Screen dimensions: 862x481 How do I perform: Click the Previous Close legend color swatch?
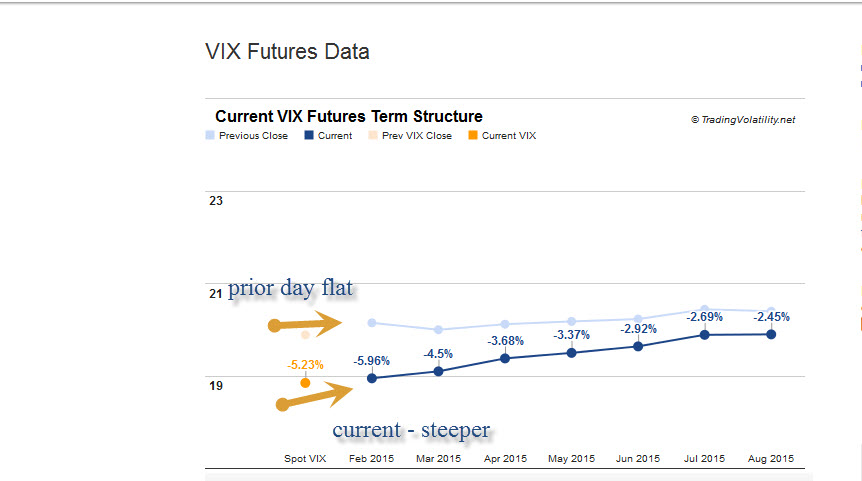tap(210, 135)
